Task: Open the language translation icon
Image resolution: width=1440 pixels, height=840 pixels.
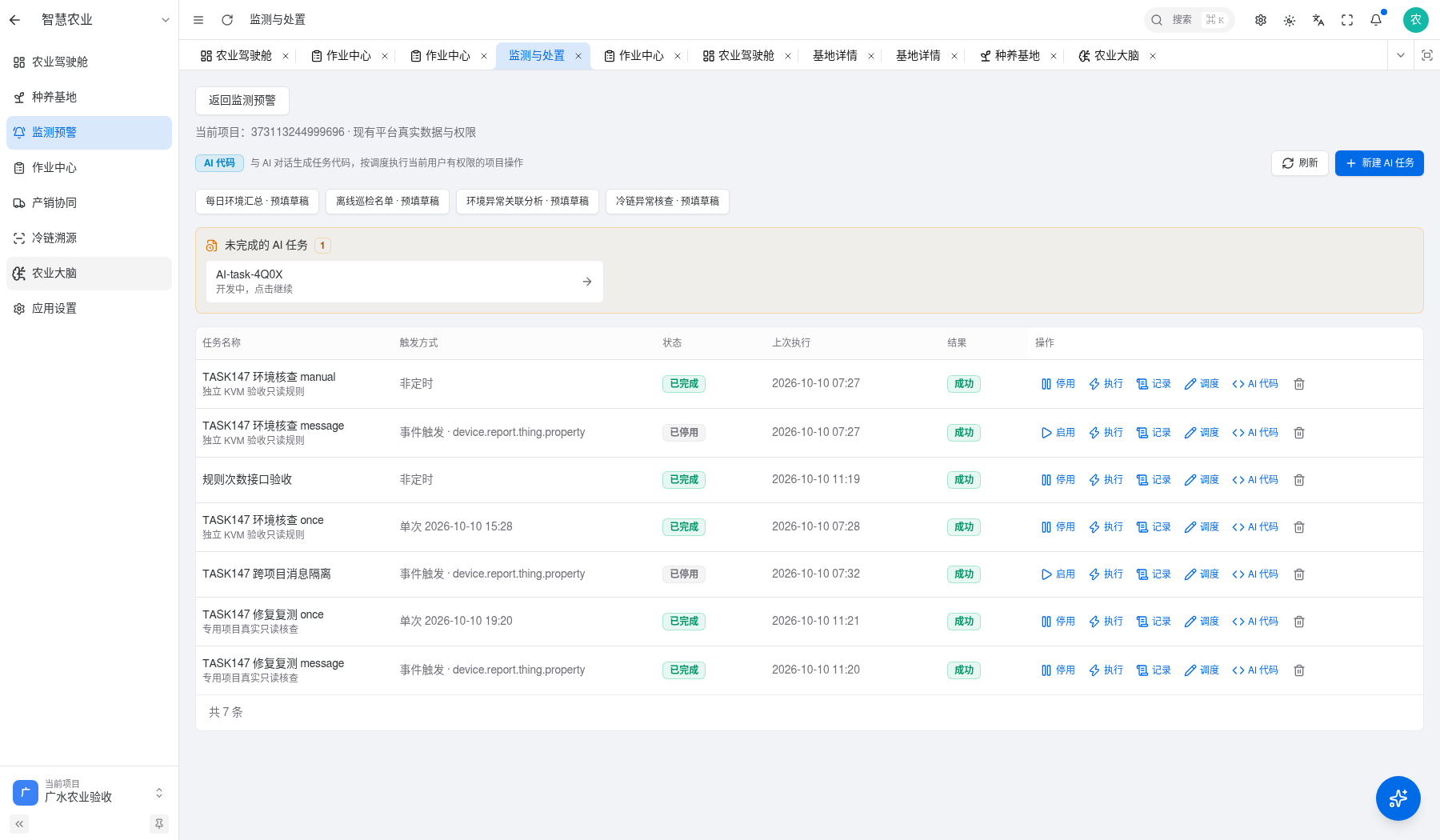Action: [x=1318, y=20]
